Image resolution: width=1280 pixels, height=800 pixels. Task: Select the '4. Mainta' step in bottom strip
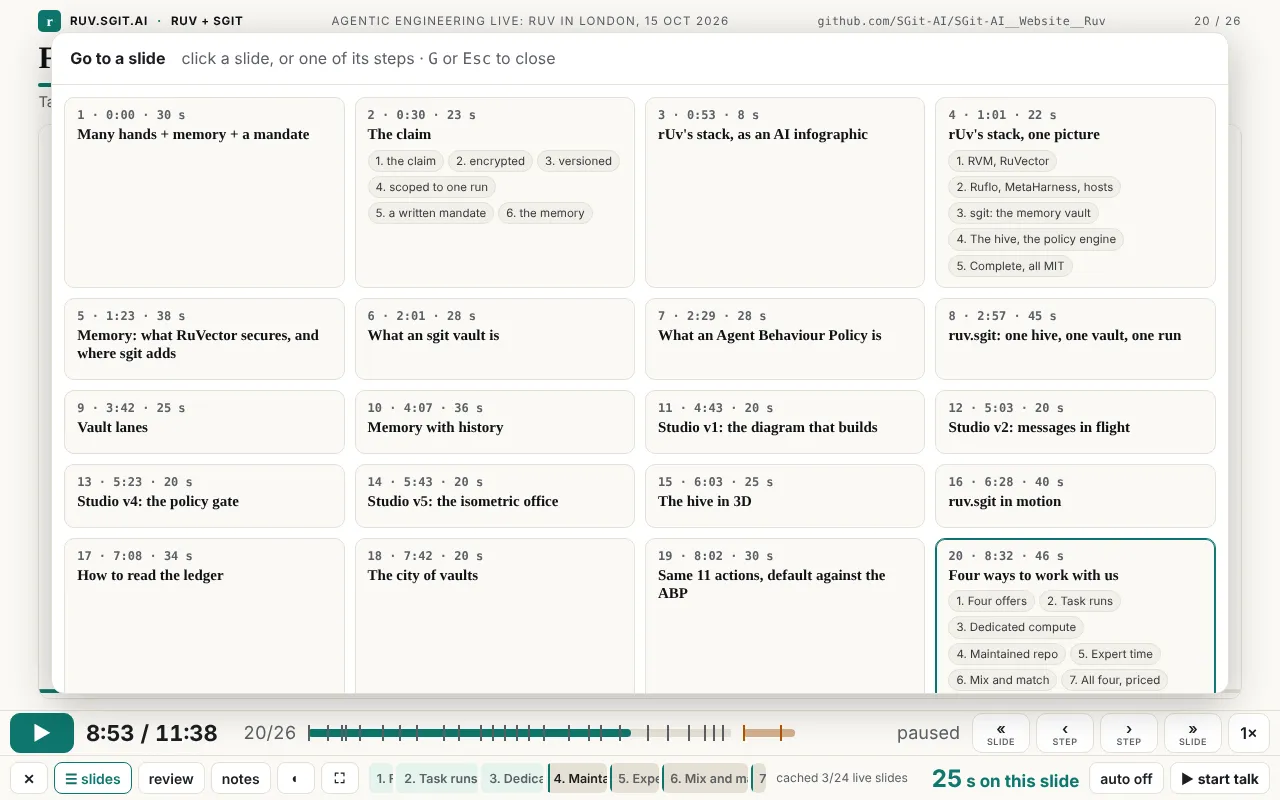[578, 779]
